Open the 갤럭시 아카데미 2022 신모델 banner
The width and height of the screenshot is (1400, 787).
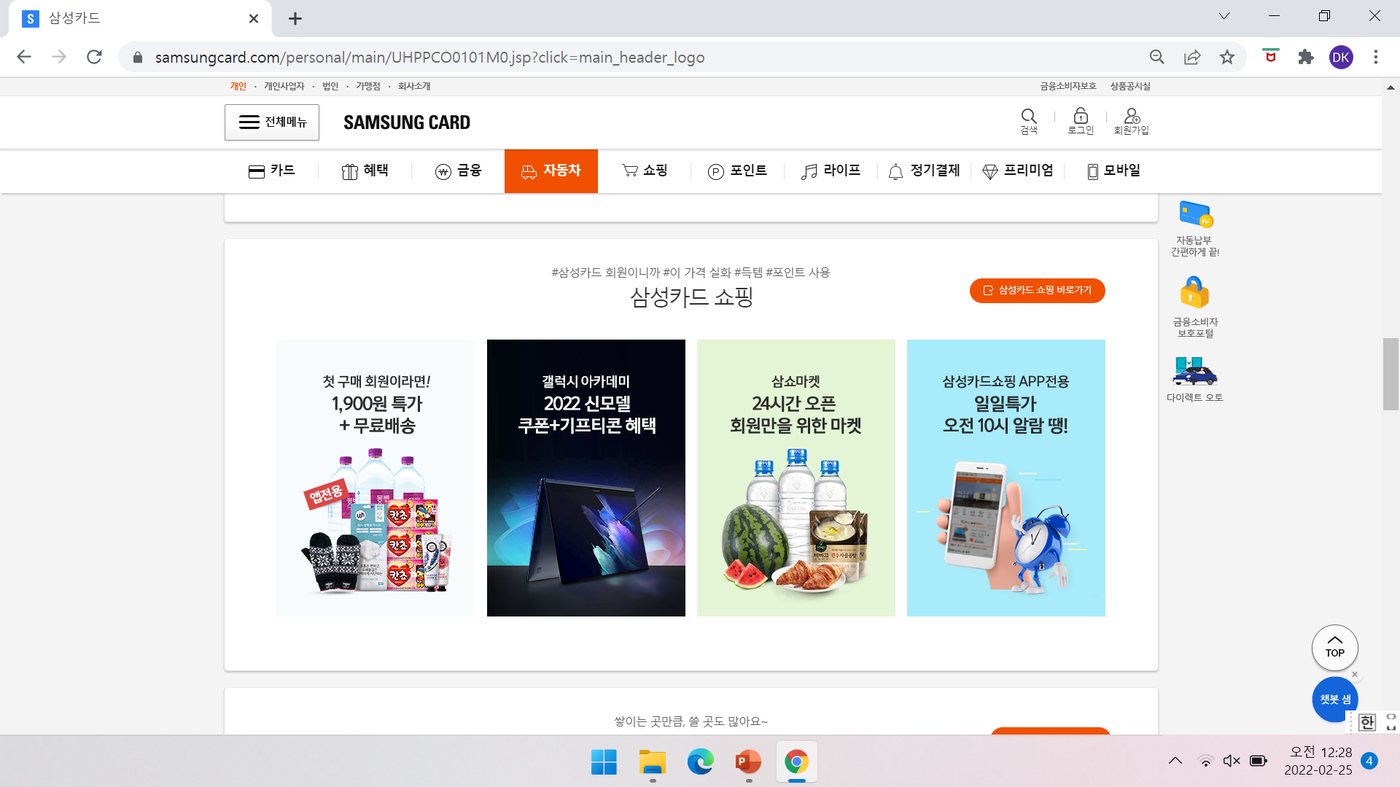point(586,478)
